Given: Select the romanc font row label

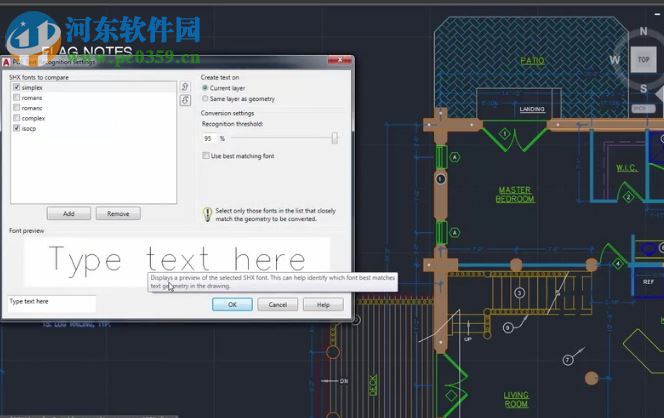Looking at the screenshot, I should [32, 108].
